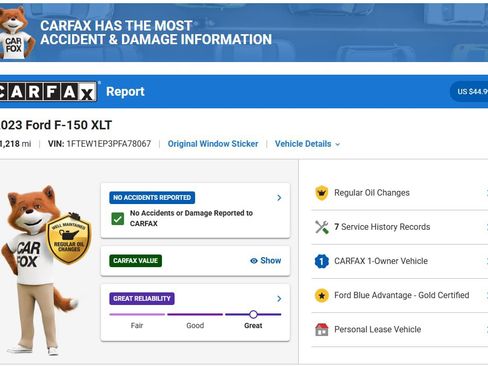
Task: Click the CARFAX logo in the header
Action: (48, 91)
